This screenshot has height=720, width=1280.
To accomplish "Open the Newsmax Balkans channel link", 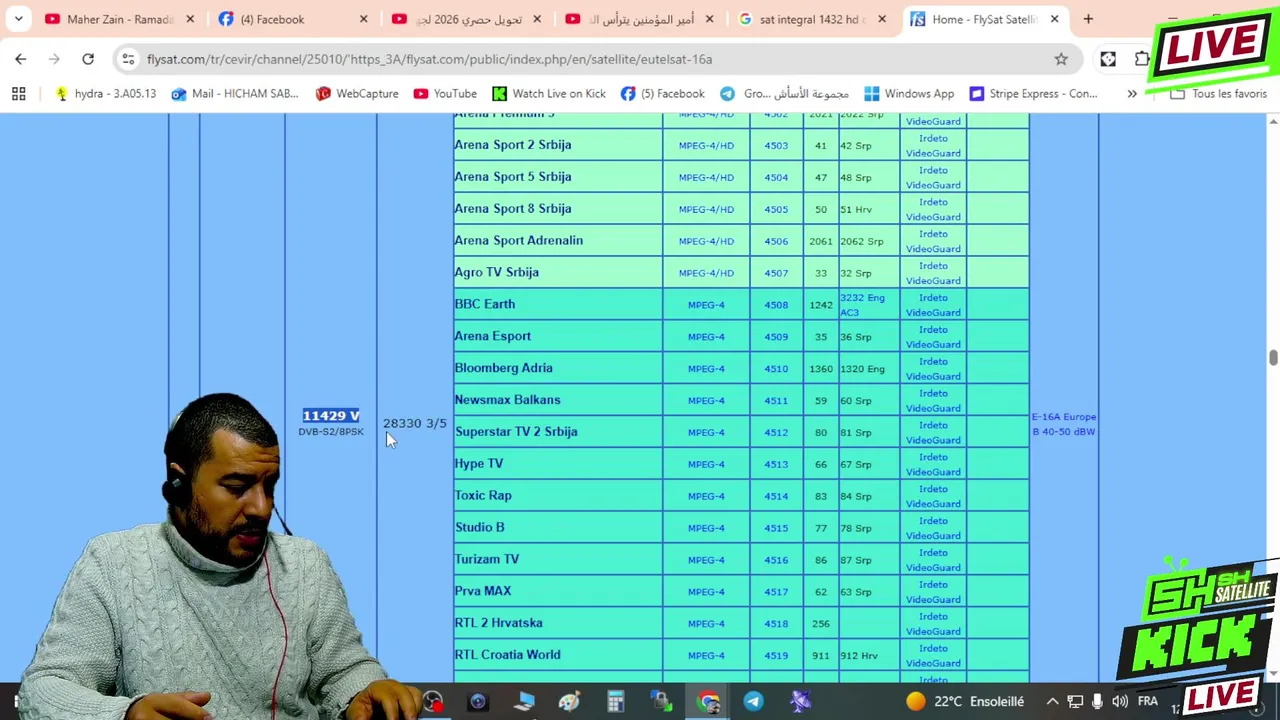I will pyautogui.click(x=507, y=400).
